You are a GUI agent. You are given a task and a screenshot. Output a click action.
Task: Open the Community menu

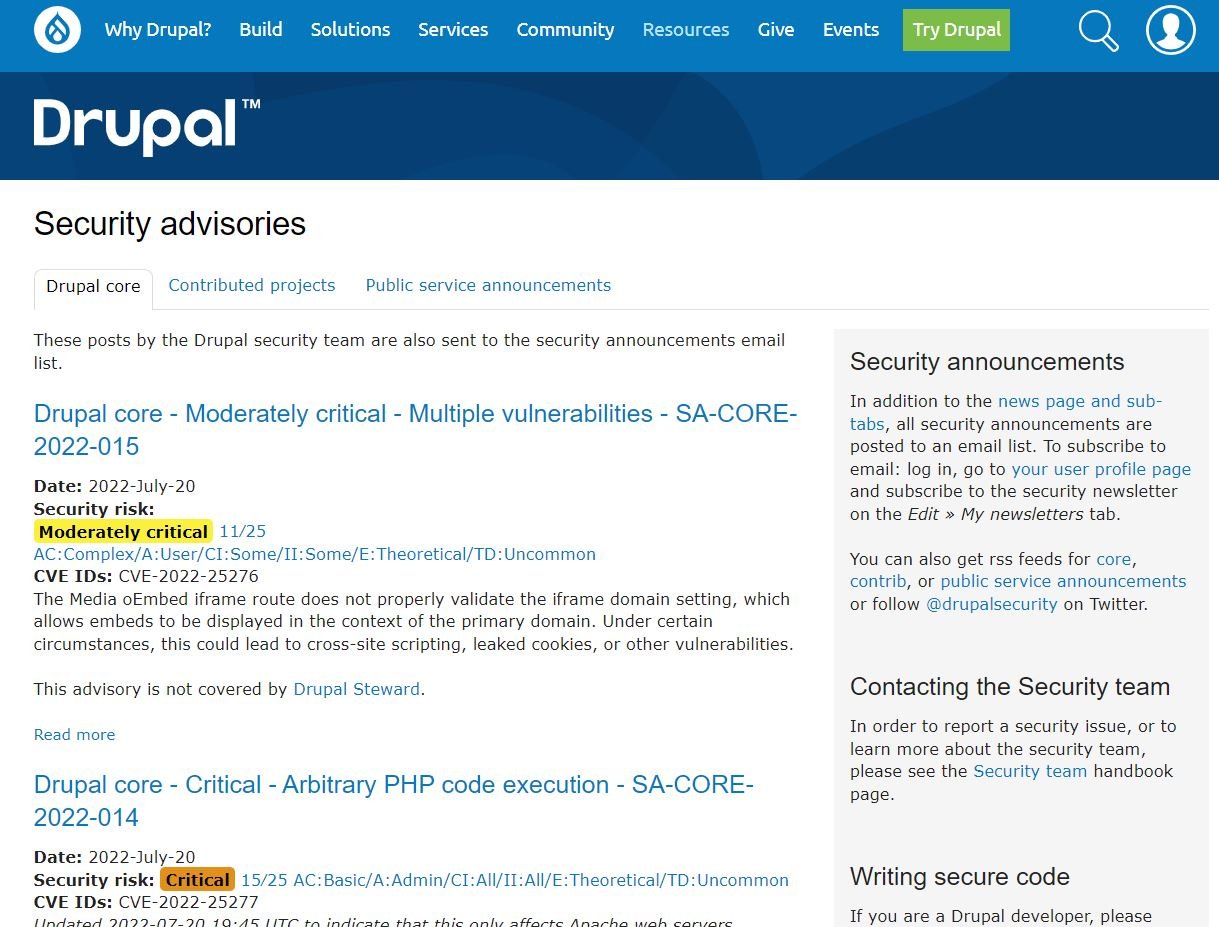pyautogui.click(x=565, y=30)
